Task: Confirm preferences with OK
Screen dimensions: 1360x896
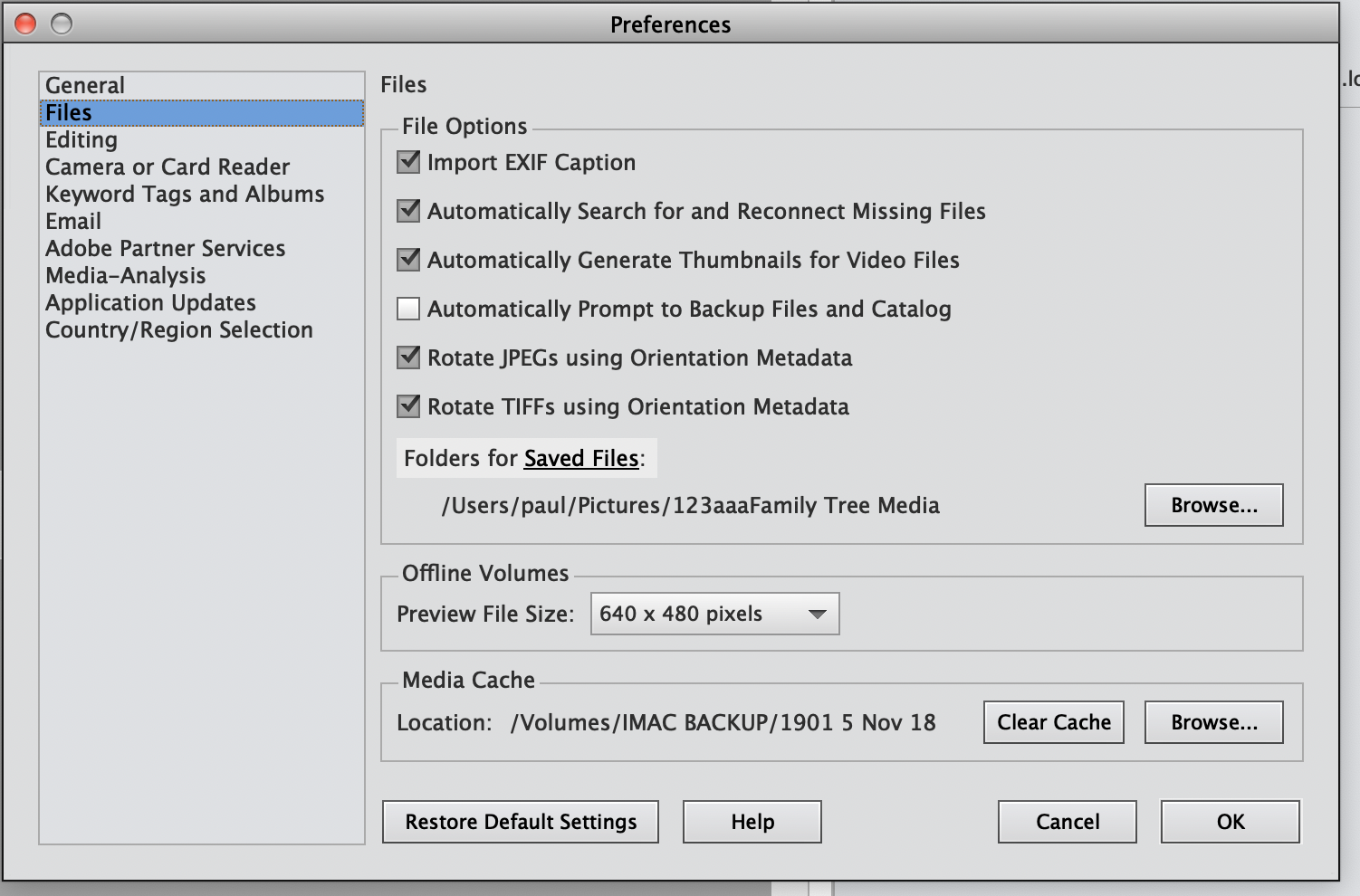Action: [x=1231, y=822]
